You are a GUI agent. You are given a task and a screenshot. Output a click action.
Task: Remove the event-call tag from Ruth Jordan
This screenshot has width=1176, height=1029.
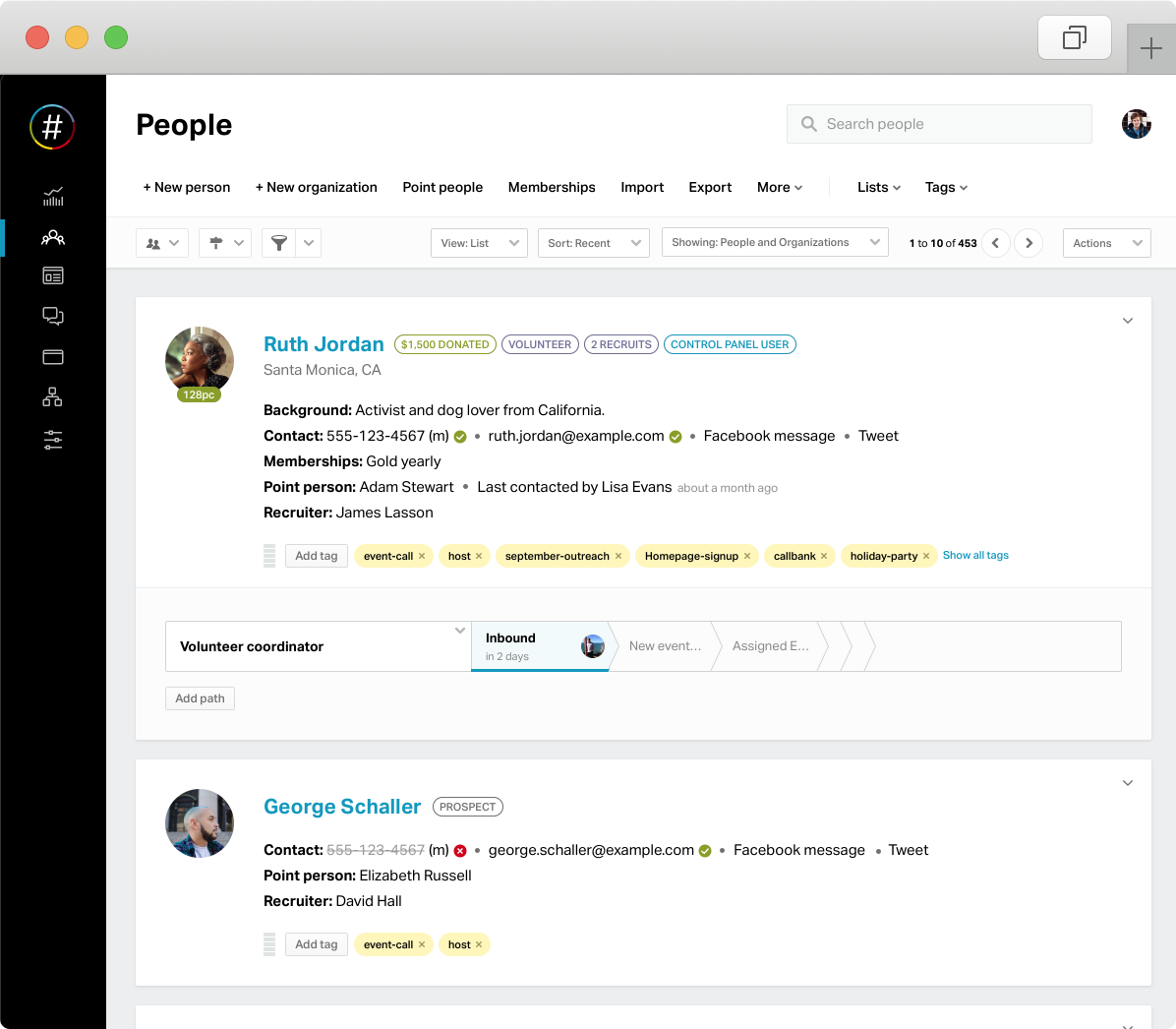coord(422,556)
